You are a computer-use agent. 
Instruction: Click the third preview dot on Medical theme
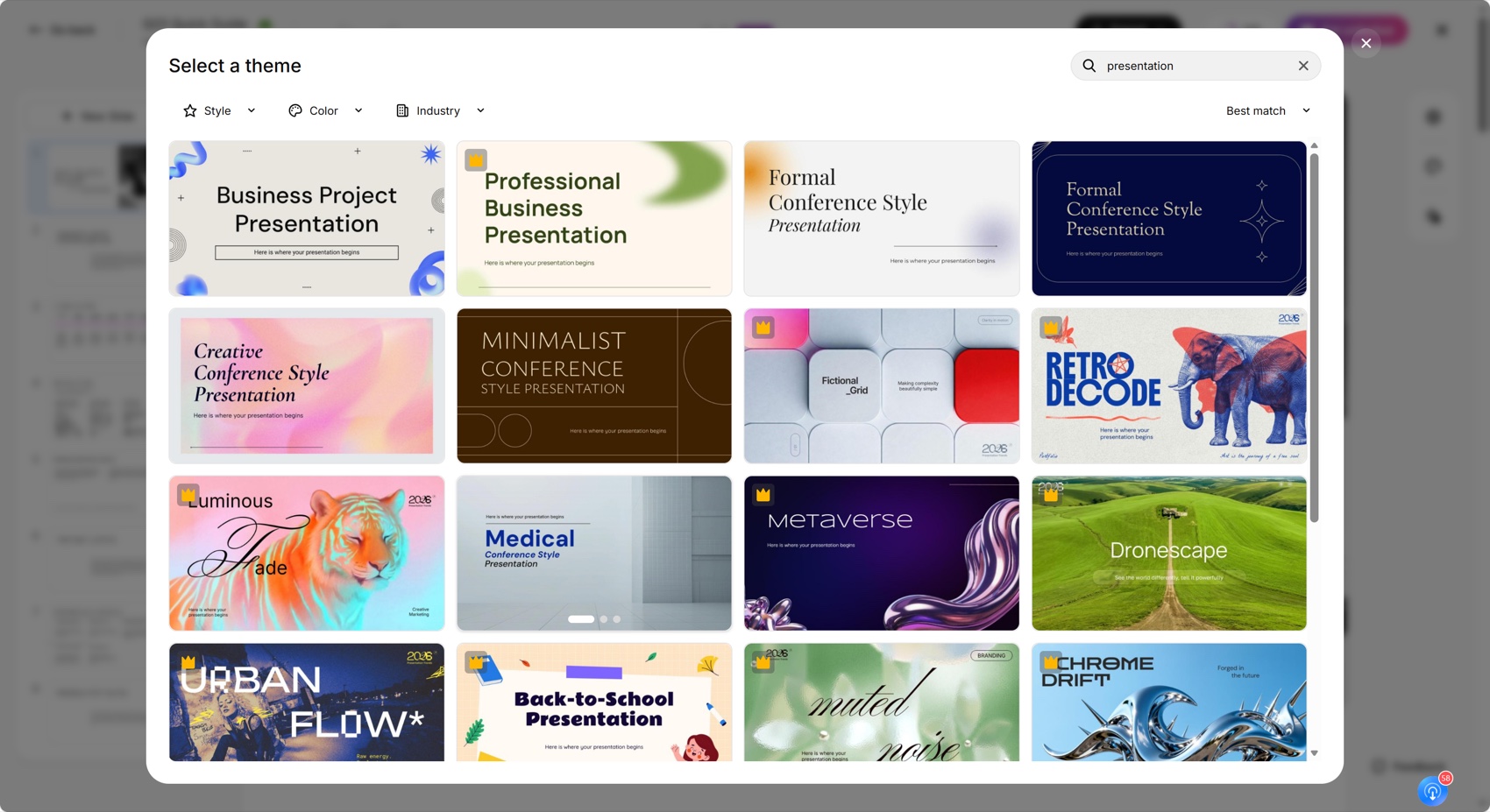point(617,619)
